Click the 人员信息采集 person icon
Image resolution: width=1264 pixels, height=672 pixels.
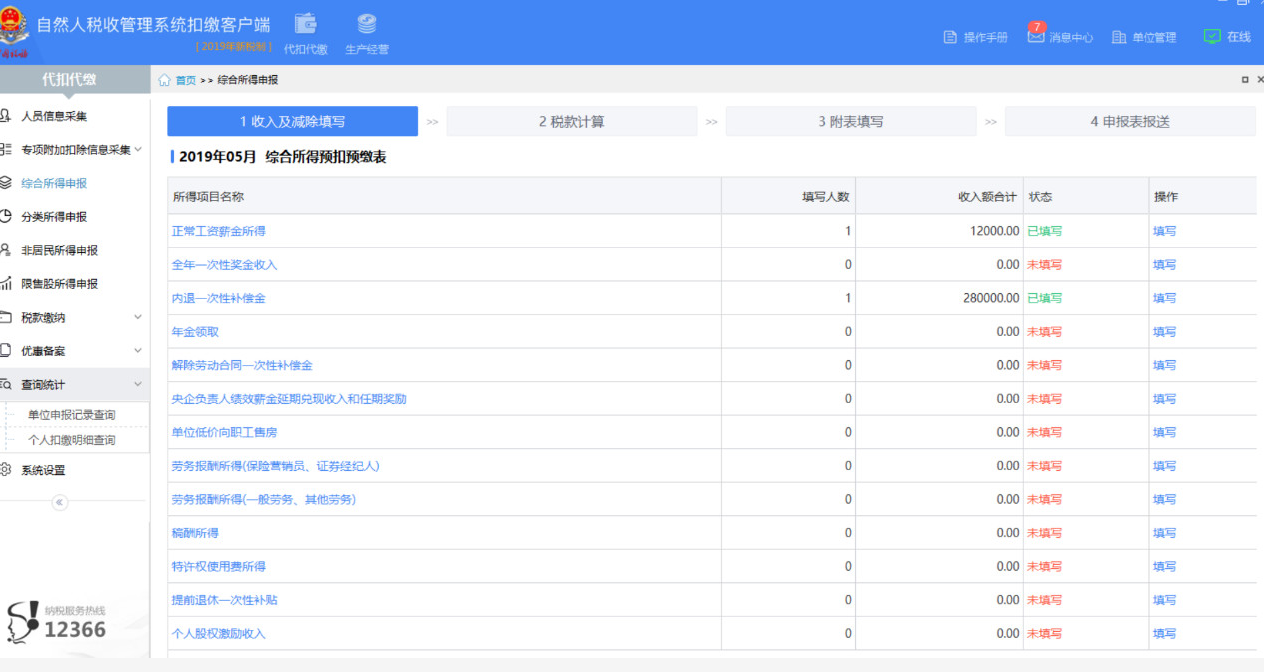click(x=6, y=116)
